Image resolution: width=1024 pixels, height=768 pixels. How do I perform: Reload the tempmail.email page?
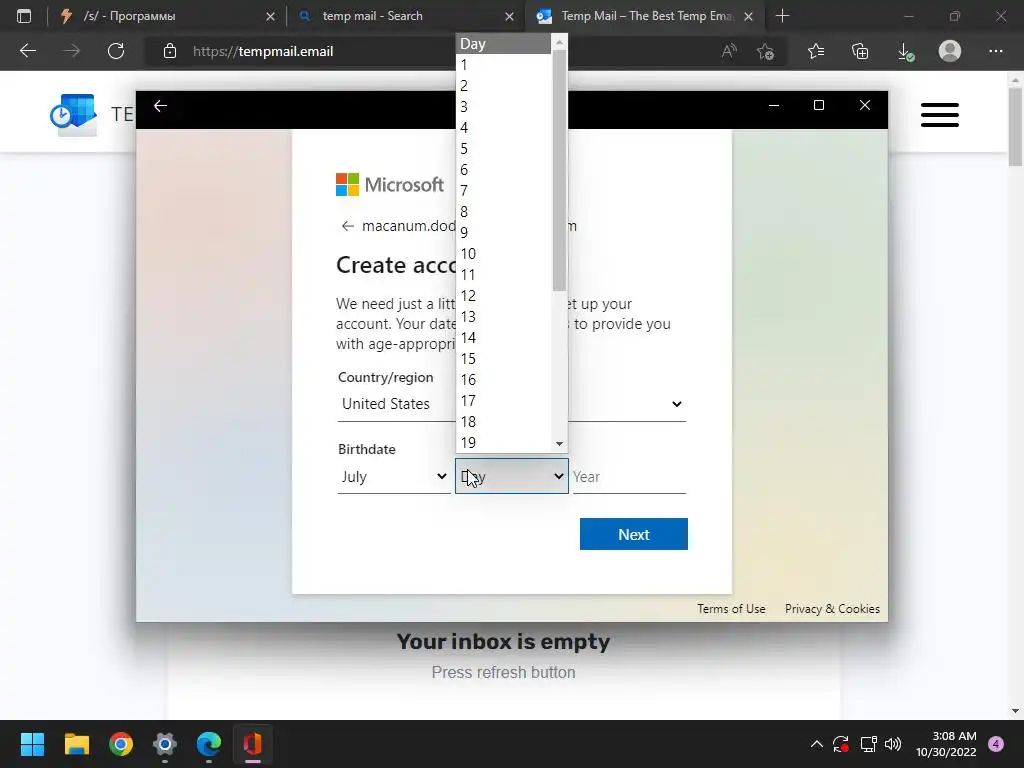pos(116,51)
